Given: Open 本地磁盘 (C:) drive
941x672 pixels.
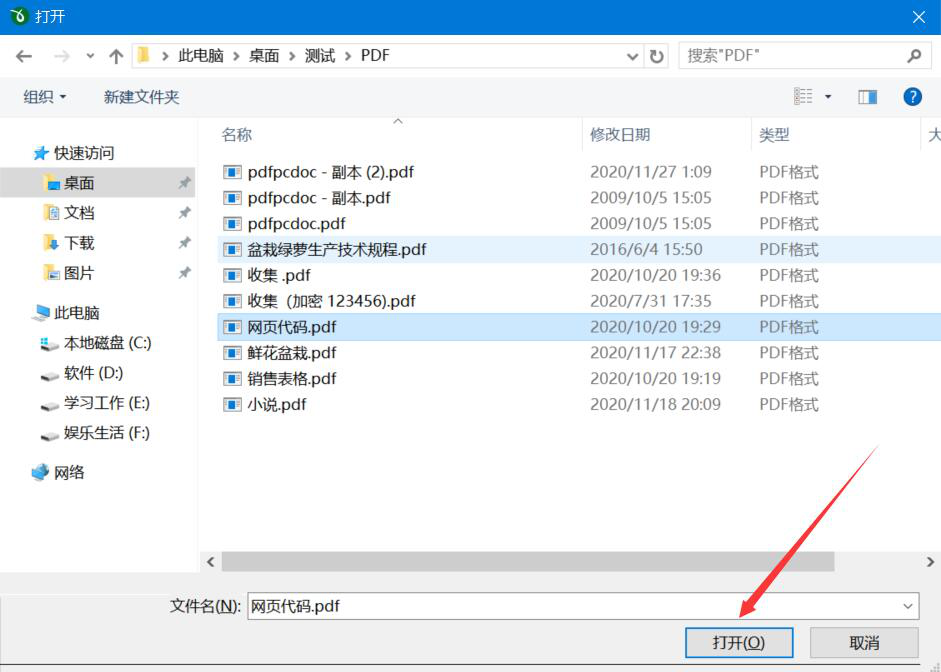Looking at the screenshot, I should point(107,343).
